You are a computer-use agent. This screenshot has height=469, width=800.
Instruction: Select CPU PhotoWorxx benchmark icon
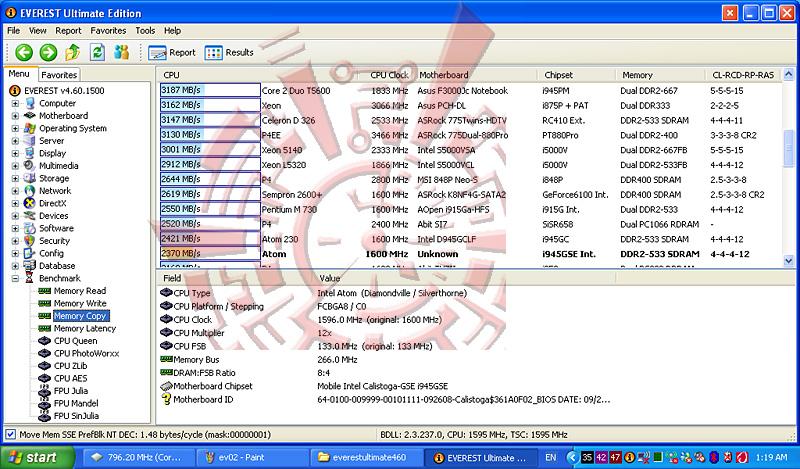coord(44,353)
